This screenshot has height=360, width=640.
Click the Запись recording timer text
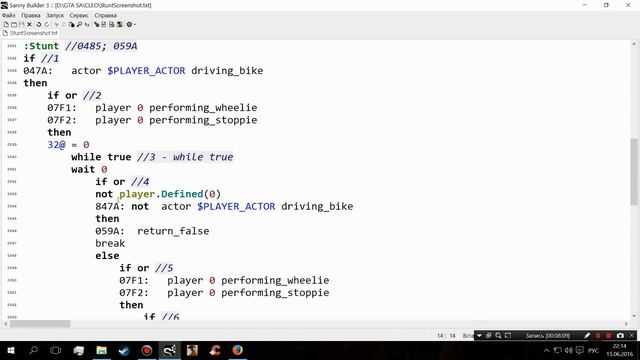click(548, 336)
